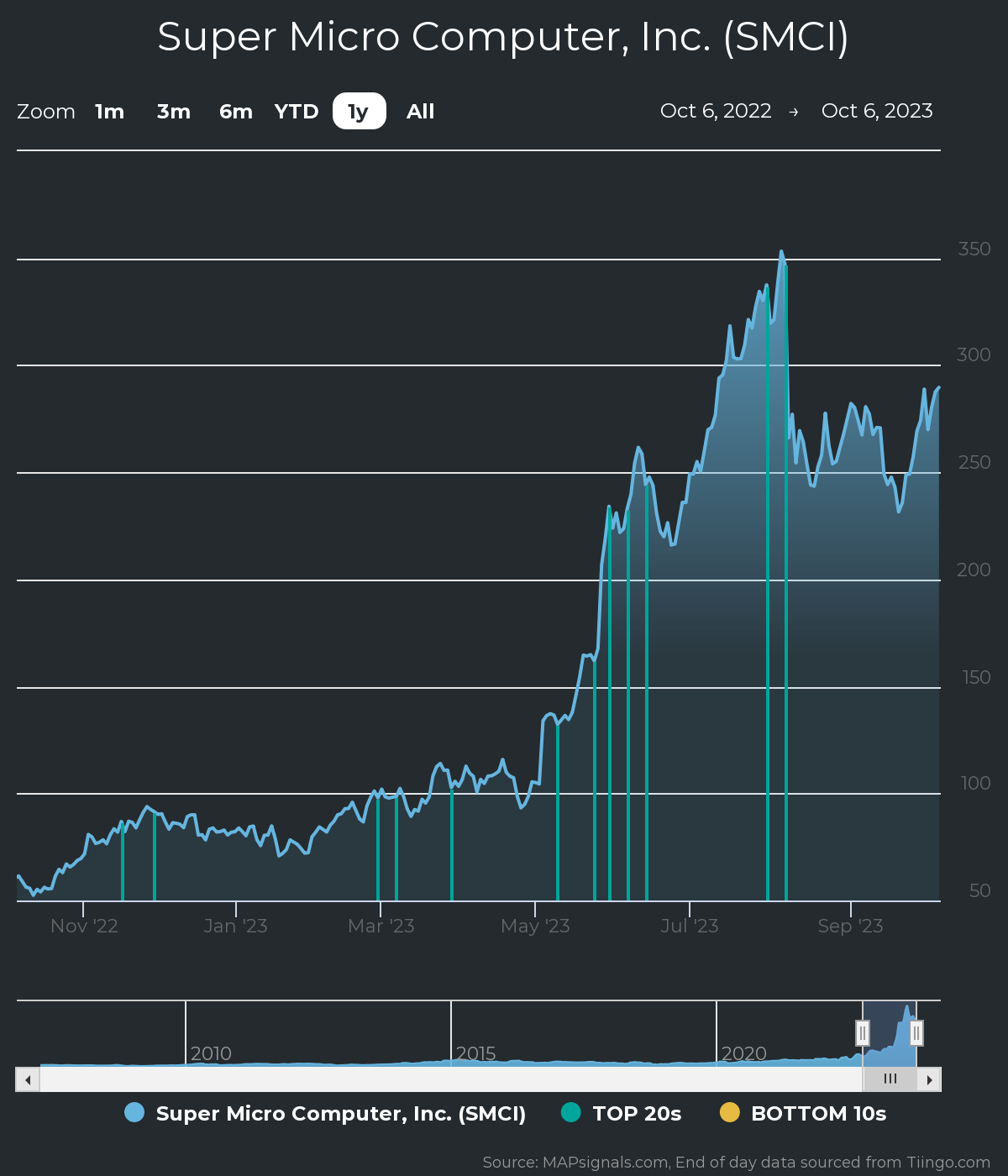Click the 2020 navigator label

click(x=744, y=1053)
